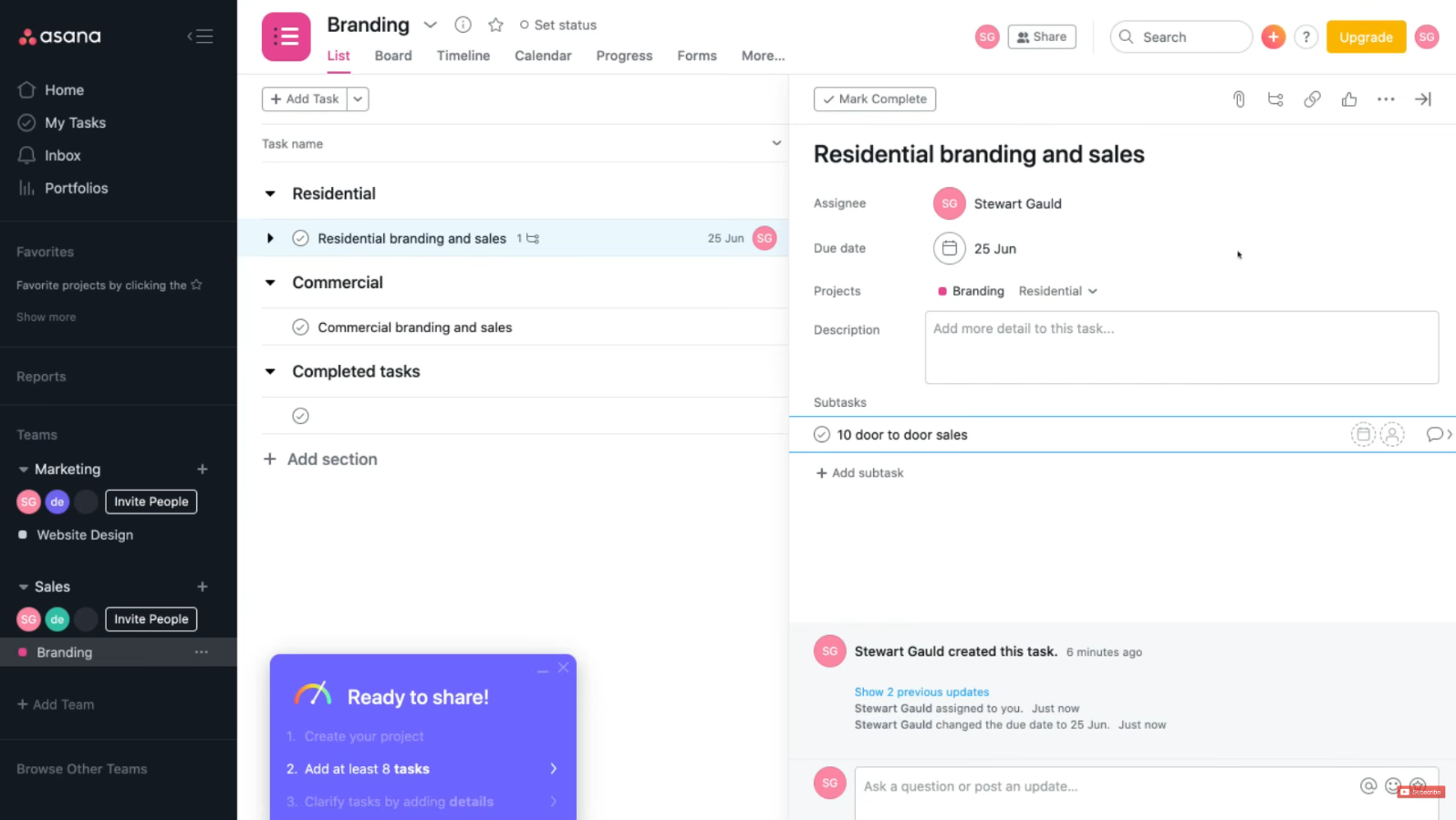Invite People to the Marketing team
The image size is (1456, 820).
point(151,502)
